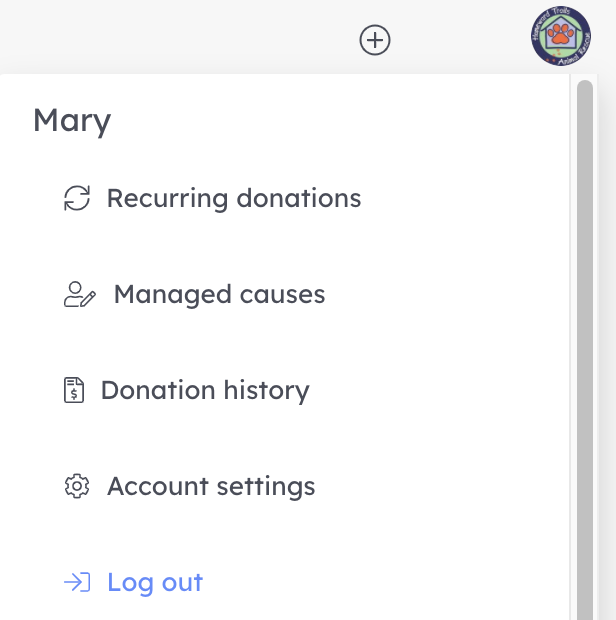Open the Recurring donations menu entry
This screenshot has width=616, height=620.
pyautogui.click(x=213, y=198)
